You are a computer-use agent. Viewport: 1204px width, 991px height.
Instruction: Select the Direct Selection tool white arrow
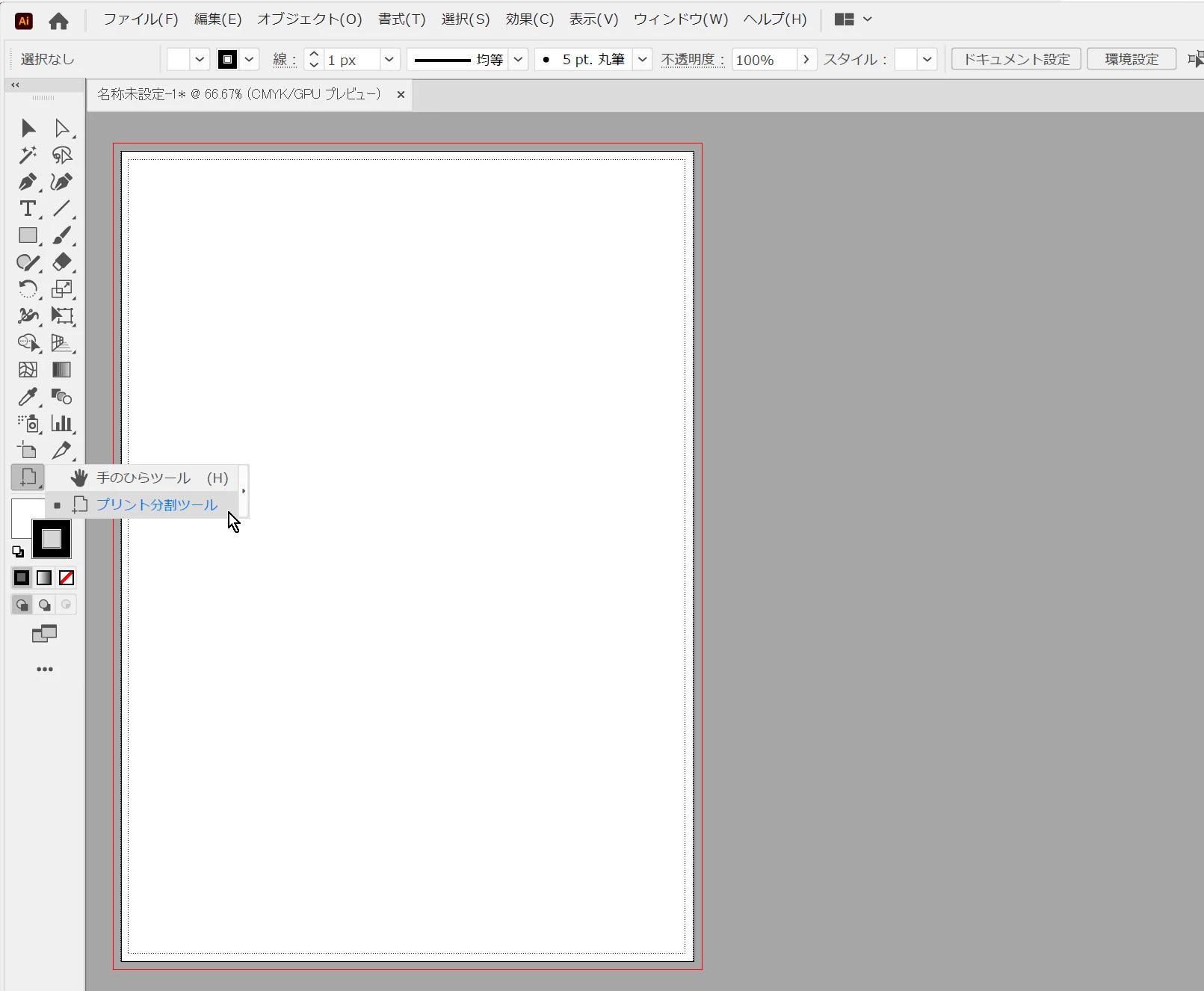tap(62, 129)
